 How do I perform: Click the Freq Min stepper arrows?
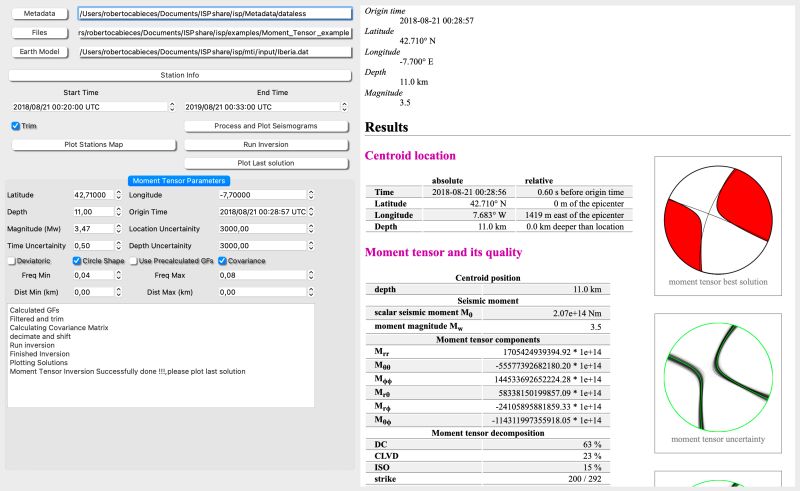(118, 275)
